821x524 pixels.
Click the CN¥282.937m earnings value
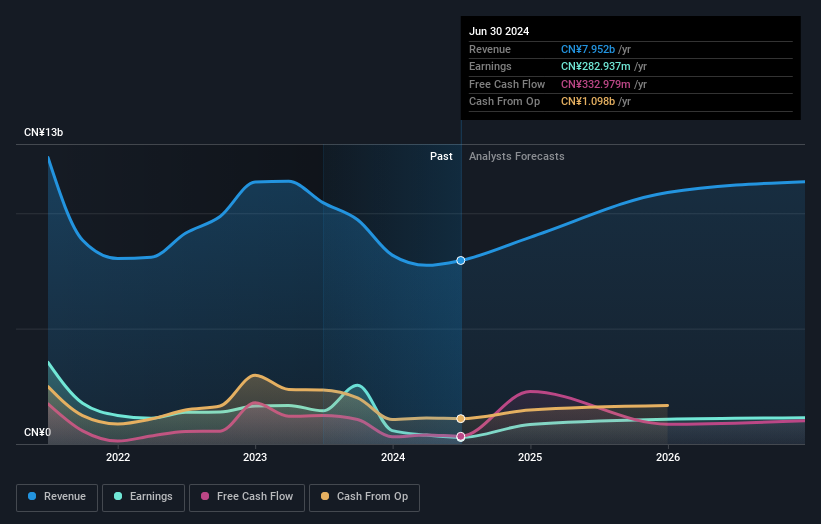pyautogui.click(x=596, y=66)
